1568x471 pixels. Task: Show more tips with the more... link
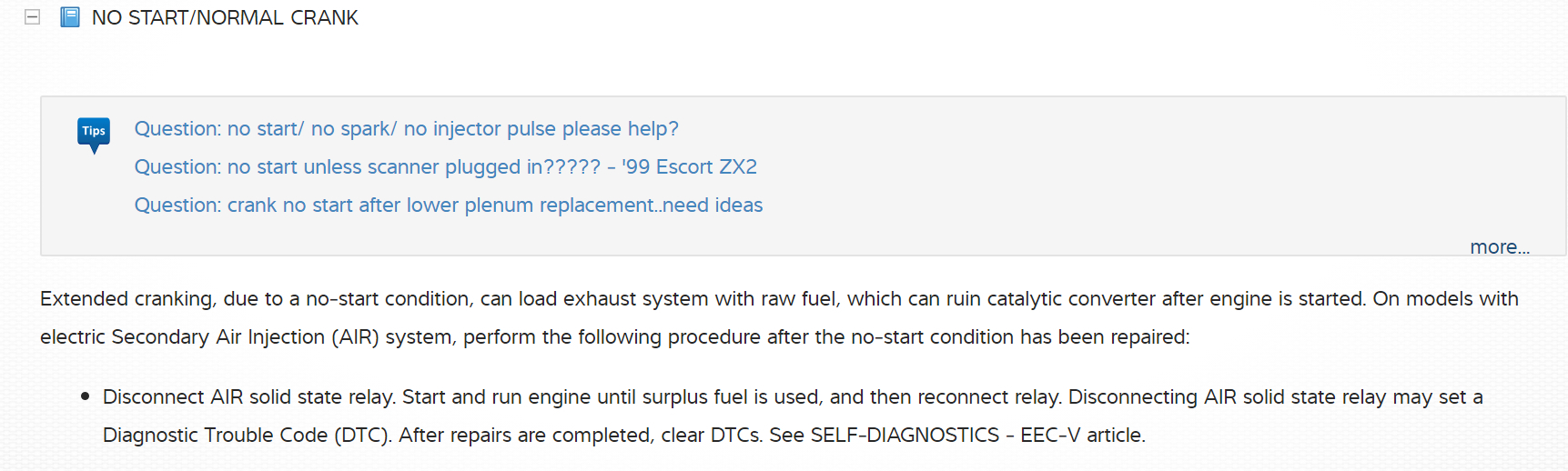(1499, 247)
